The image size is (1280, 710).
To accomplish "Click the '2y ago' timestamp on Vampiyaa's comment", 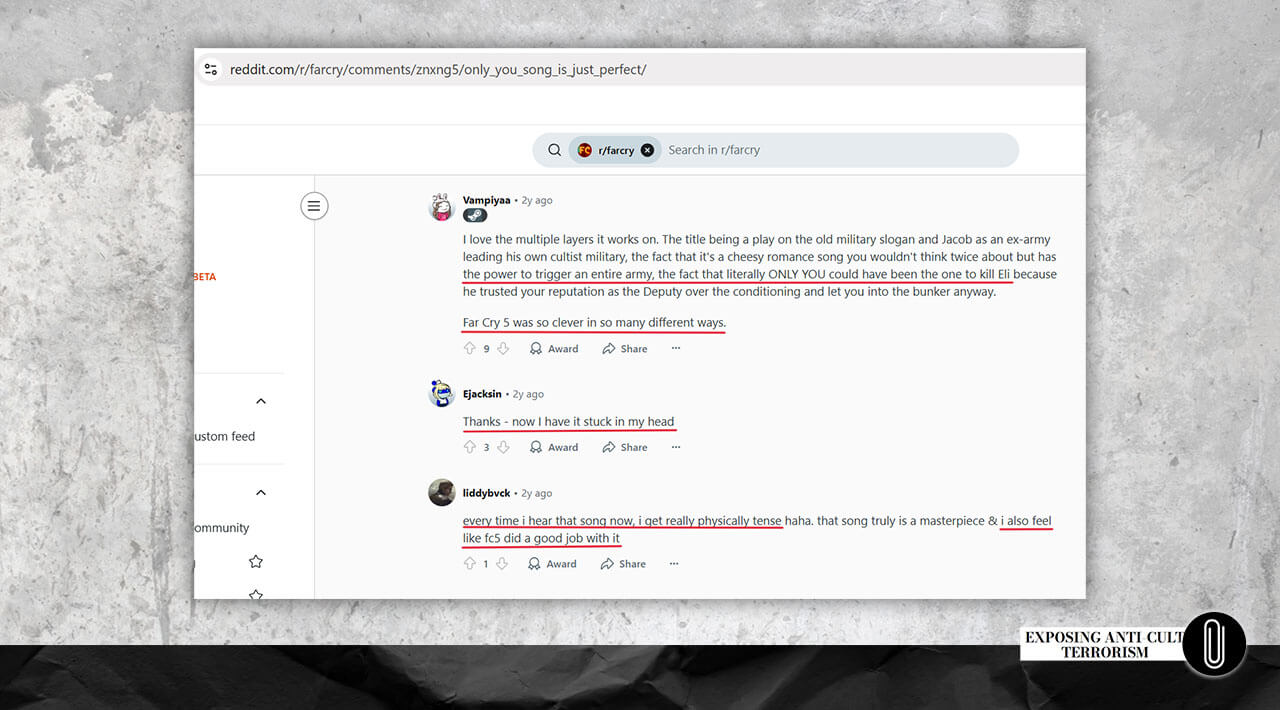I will coord(536,200).
